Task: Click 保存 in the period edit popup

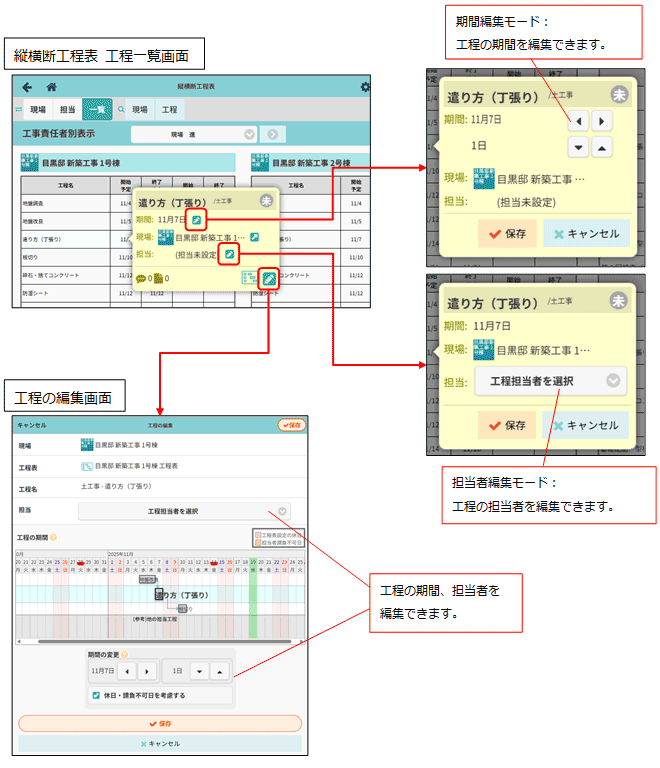Action: [506, 235]
